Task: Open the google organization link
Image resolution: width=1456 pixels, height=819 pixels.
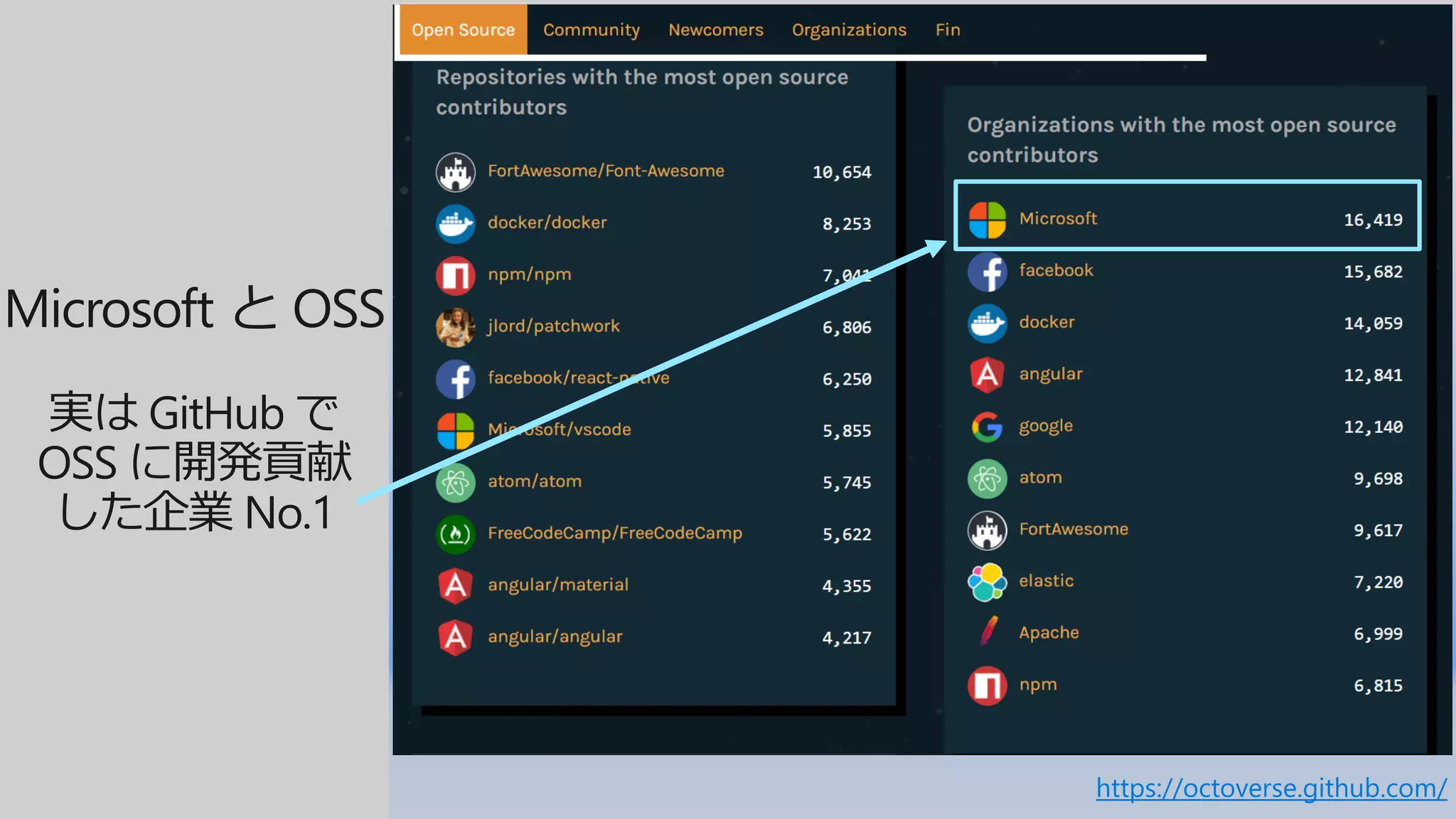Action: click(1046, 426)
